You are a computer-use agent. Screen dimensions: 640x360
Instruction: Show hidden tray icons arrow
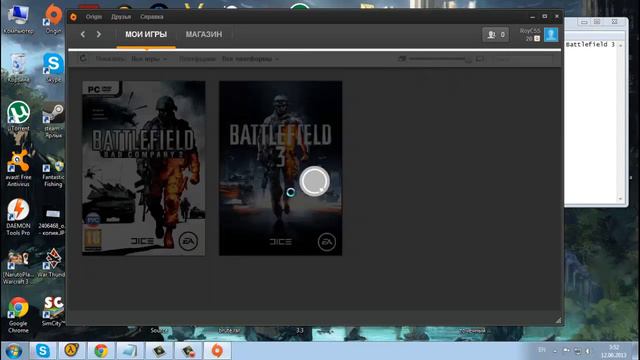555,351
